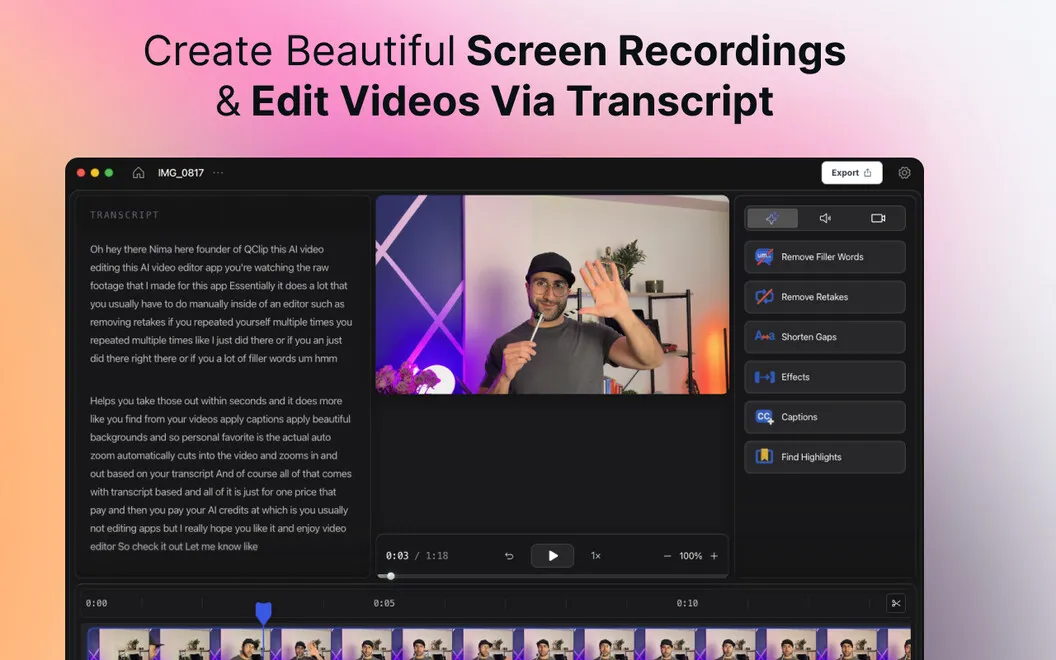Click the 0:10 timeline mark

pyautogui.click(x=687, y=603)
